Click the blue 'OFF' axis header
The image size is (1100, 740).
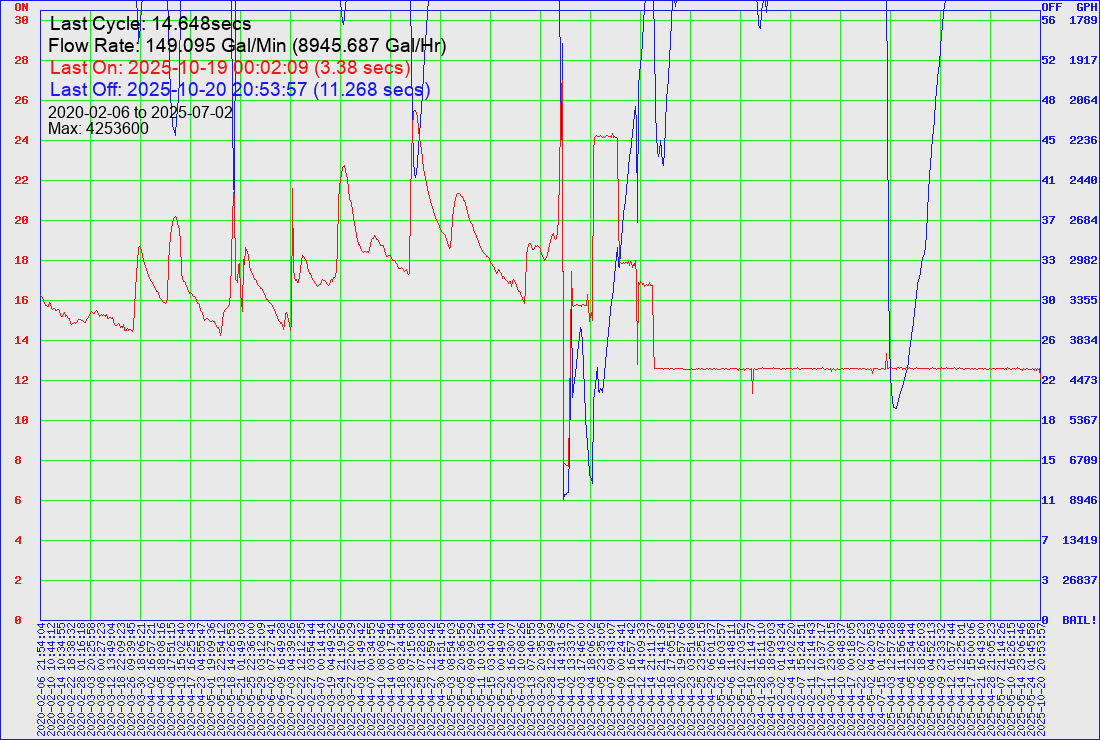[1051, 6]
